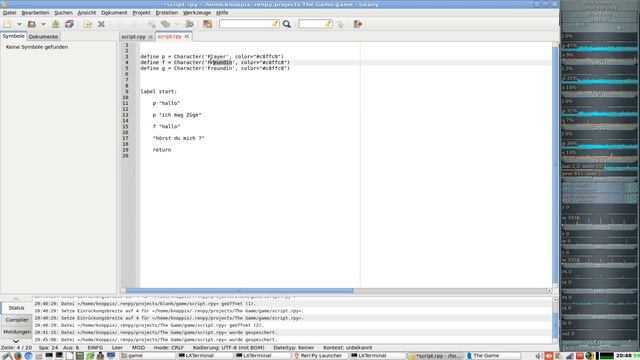Click the line "hörst du mich ?"
This screenshot has width=640, height=360.
click(x=178, y=138)
